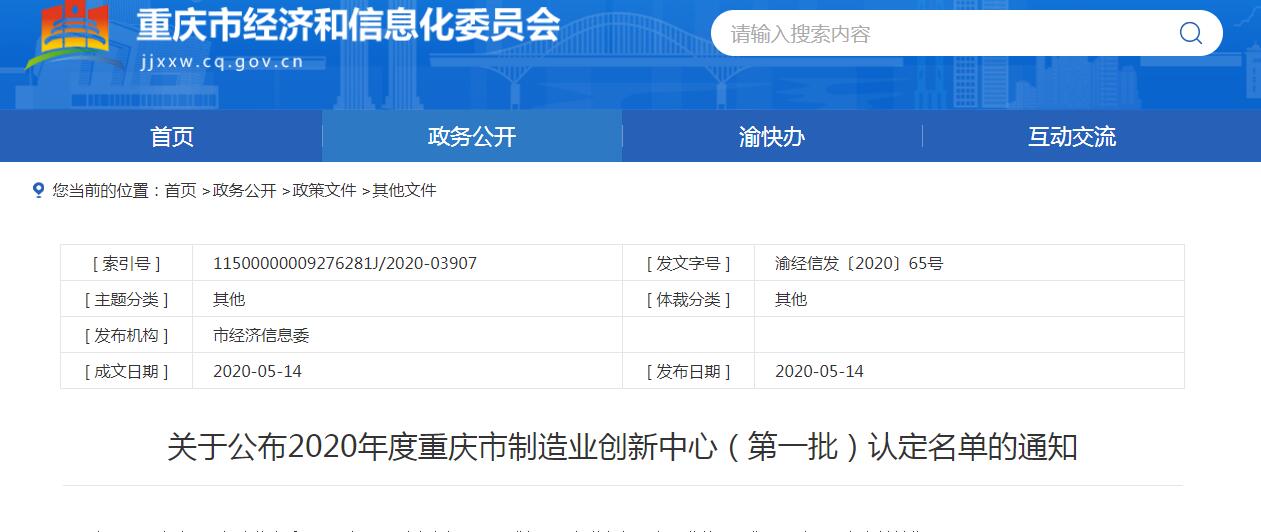Click the jjxxw.cq.gov.cn address text

tap(221, 61)
